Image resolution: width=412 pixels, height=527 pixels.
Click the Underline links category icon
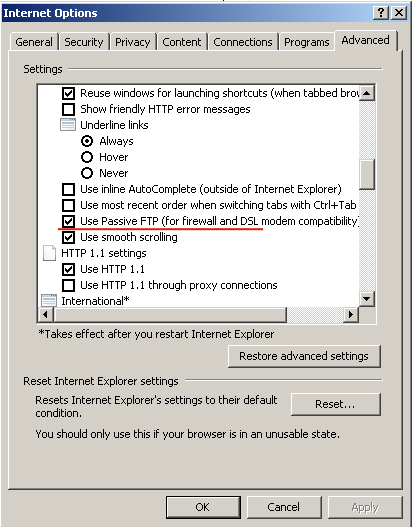68,125
